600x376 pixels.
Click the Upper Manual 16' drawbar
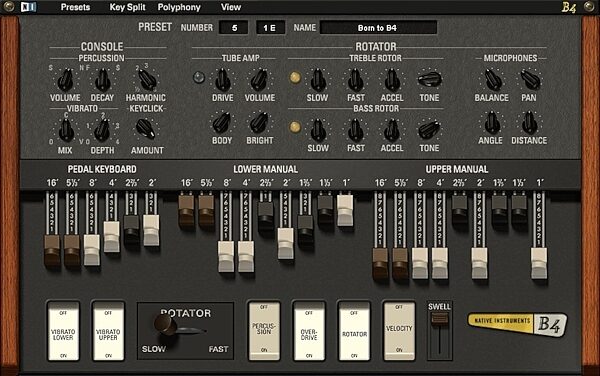[x=380, y=264]
